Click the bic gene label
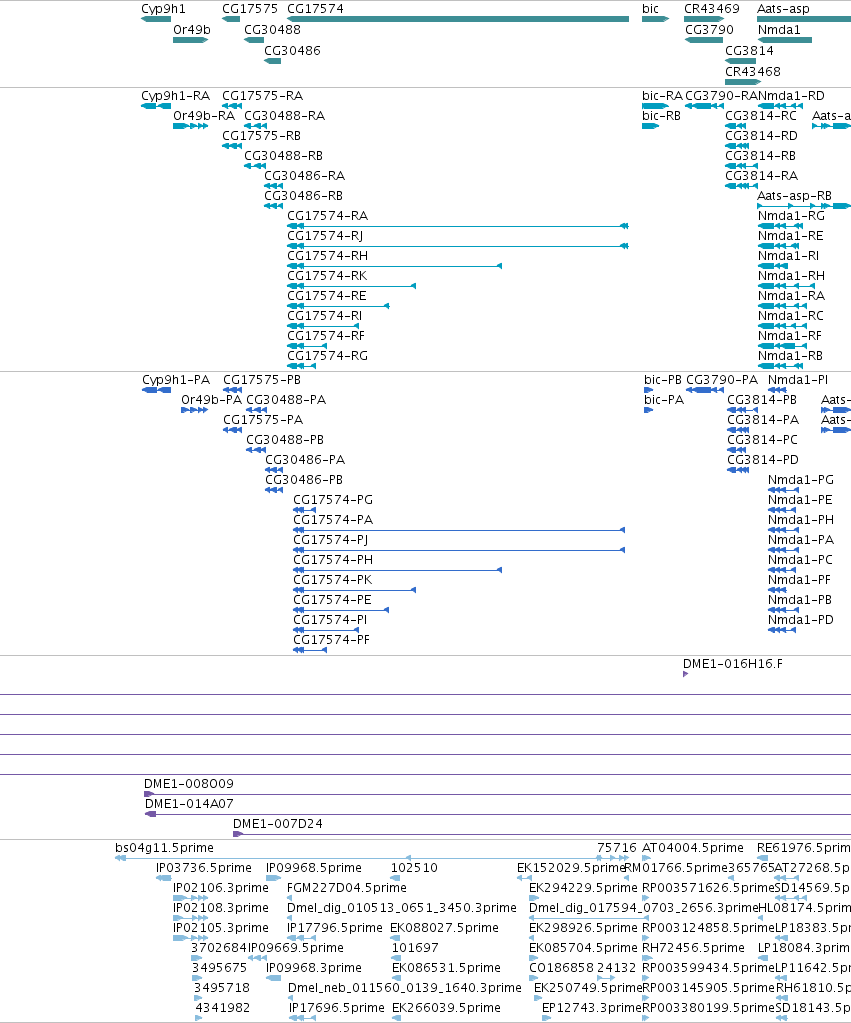Image resolution: width=851 pixels, height=1023 pixels. coord(651,9)
